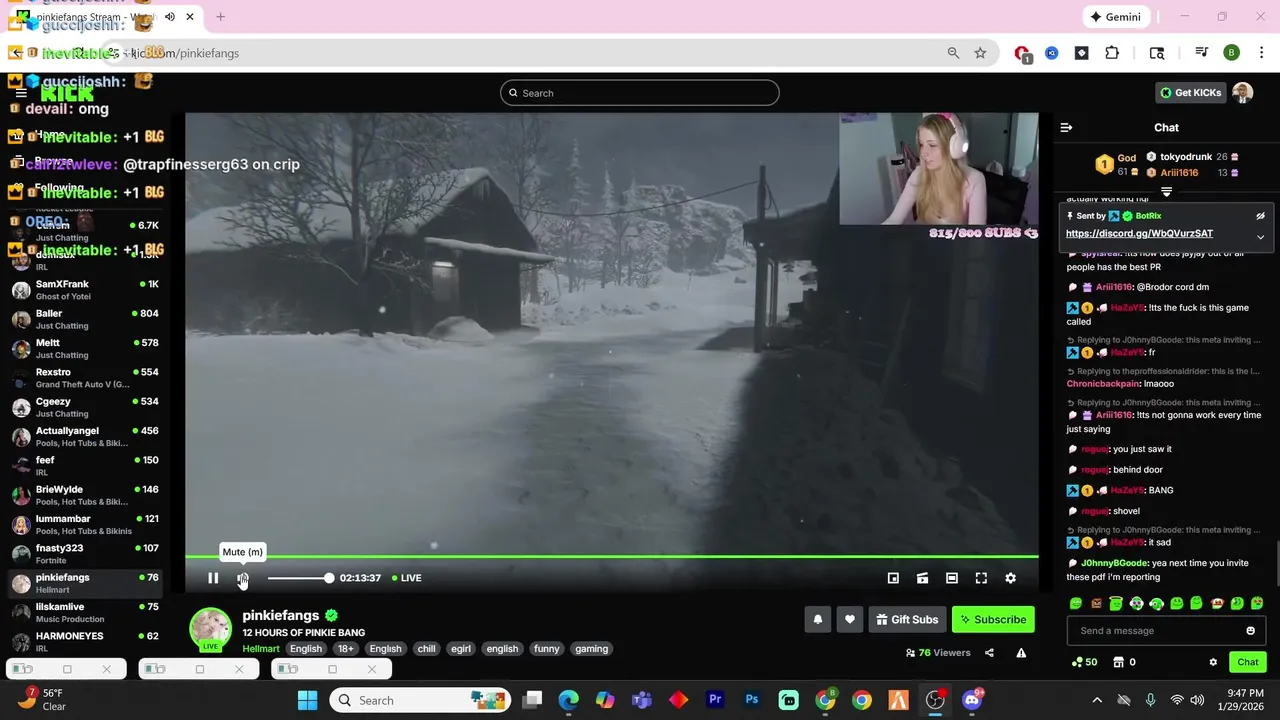Open Chrome extensions puzzle icon
Screen dimensions: 1280x720
click(1112, 53)
